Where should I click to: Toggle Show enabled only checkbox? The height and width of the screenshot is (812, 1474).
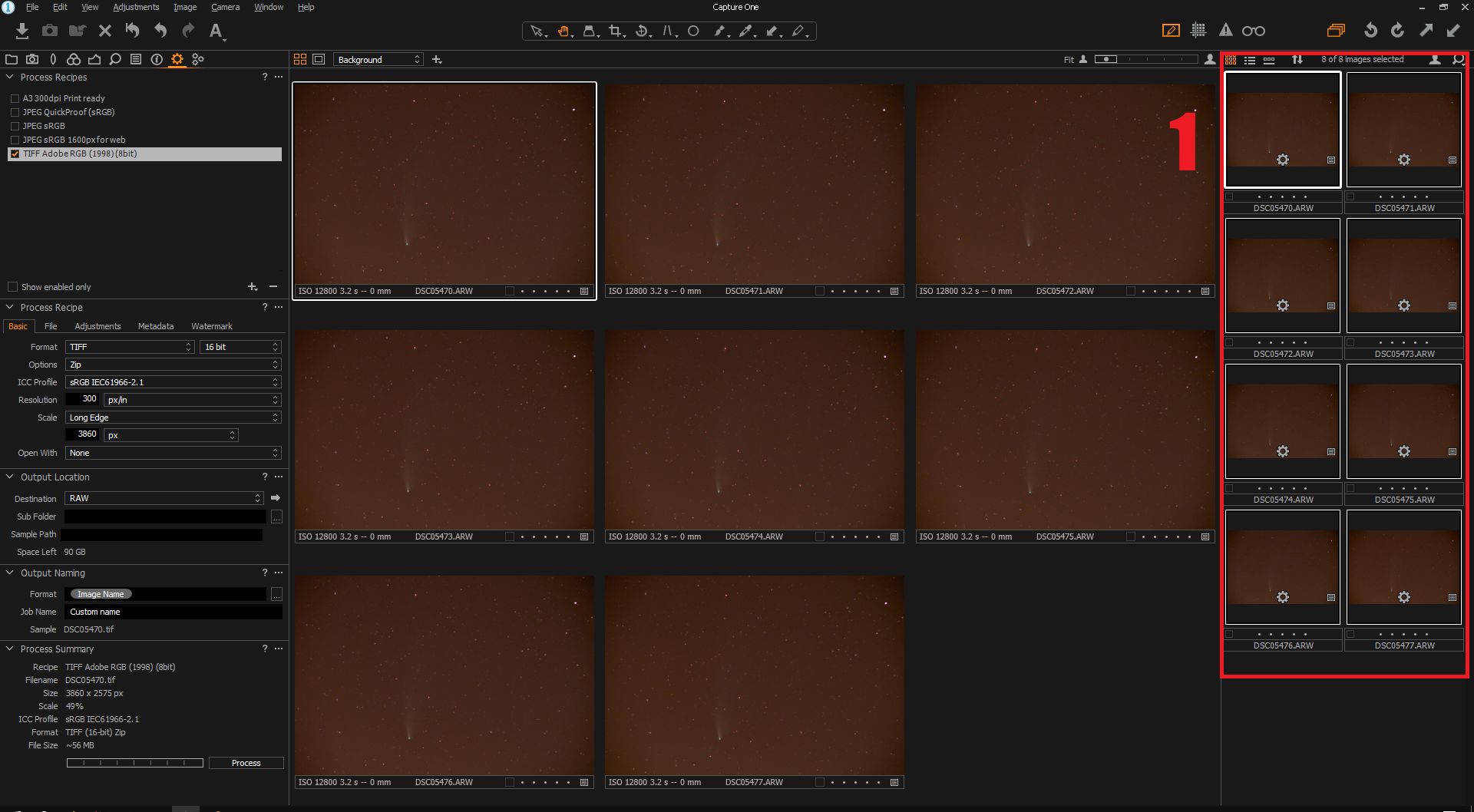point(12,287)
